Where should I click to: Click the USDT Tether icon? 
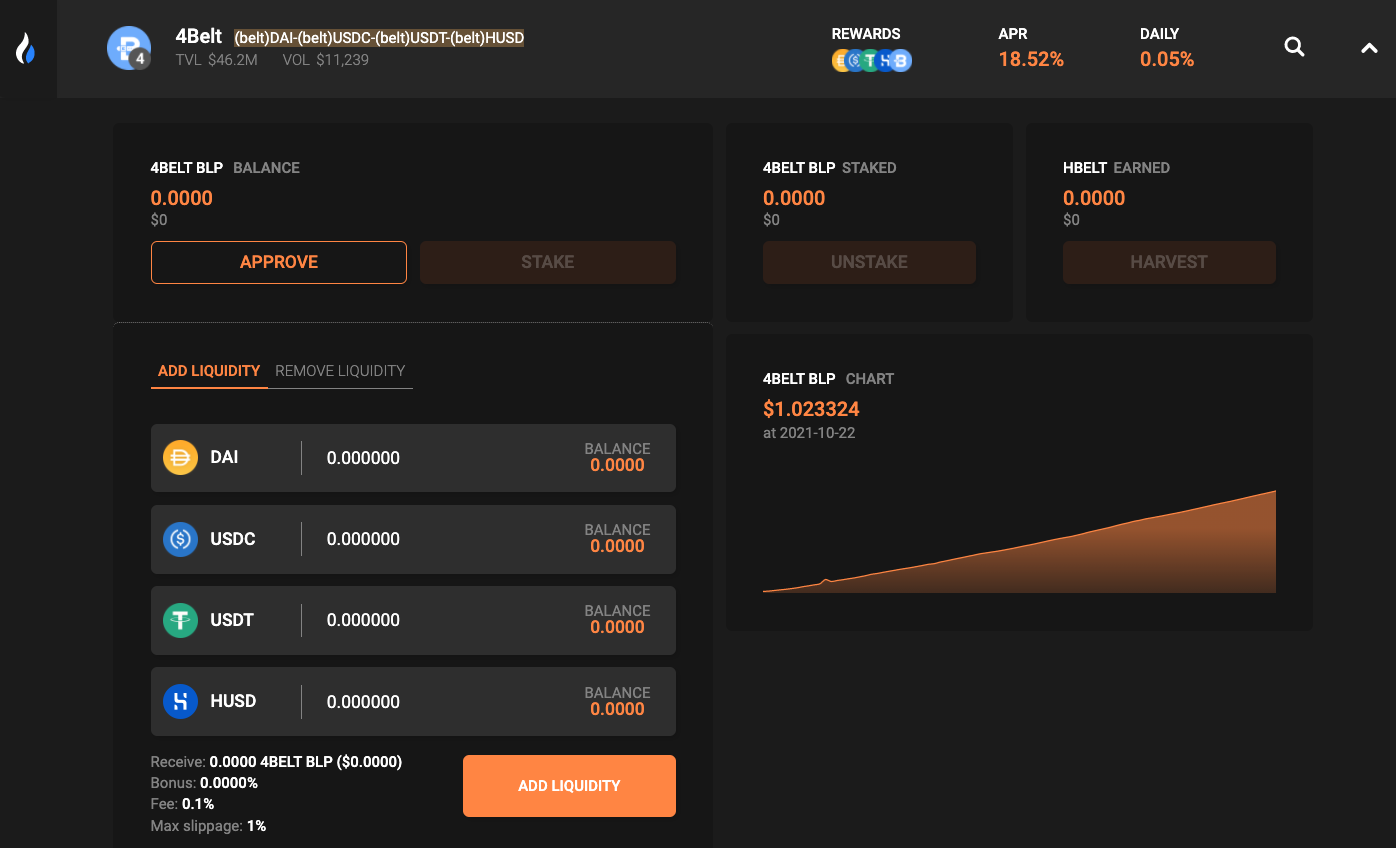[180, 620]
